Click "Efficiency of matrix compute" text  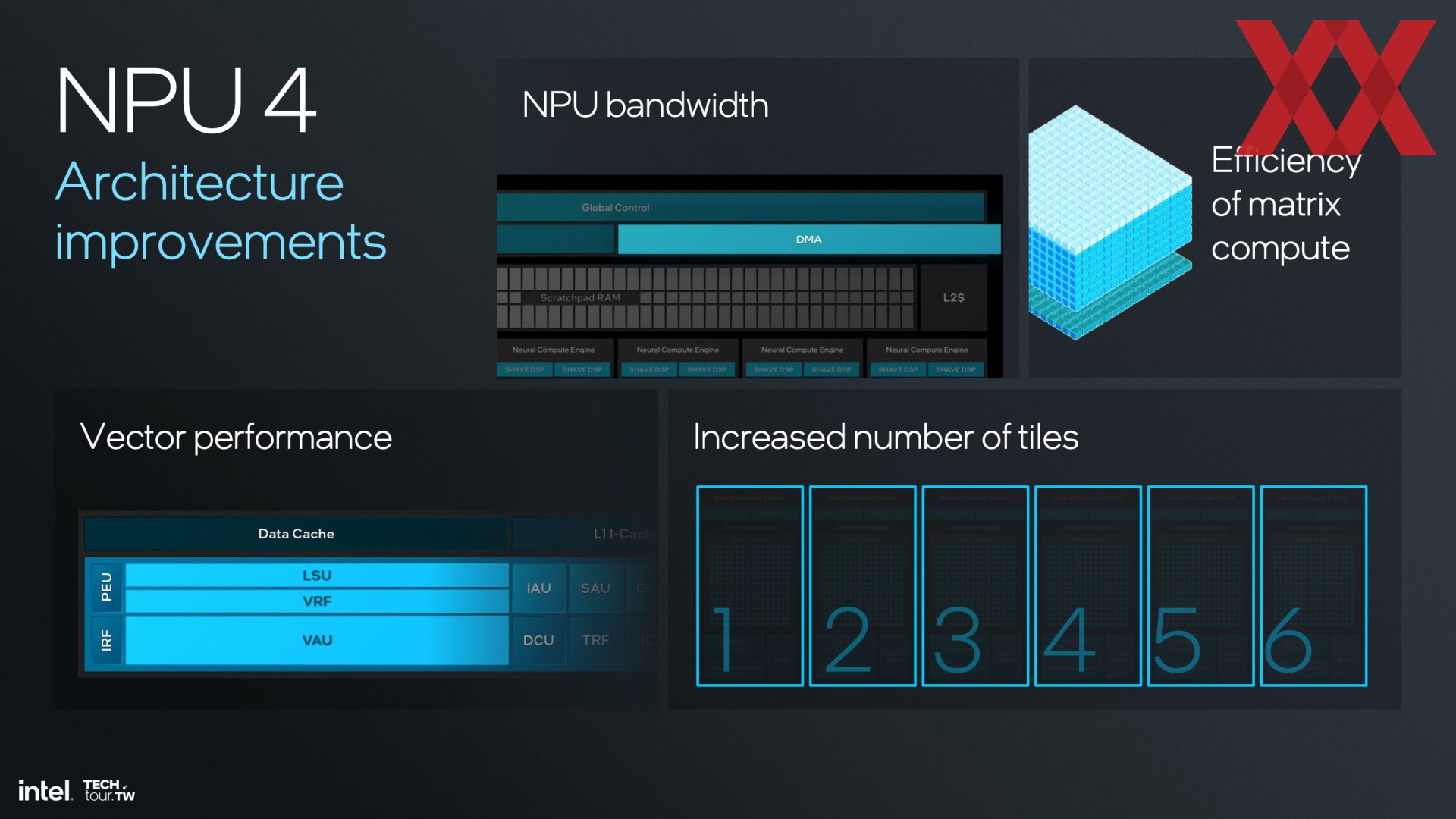point(1286,204)
